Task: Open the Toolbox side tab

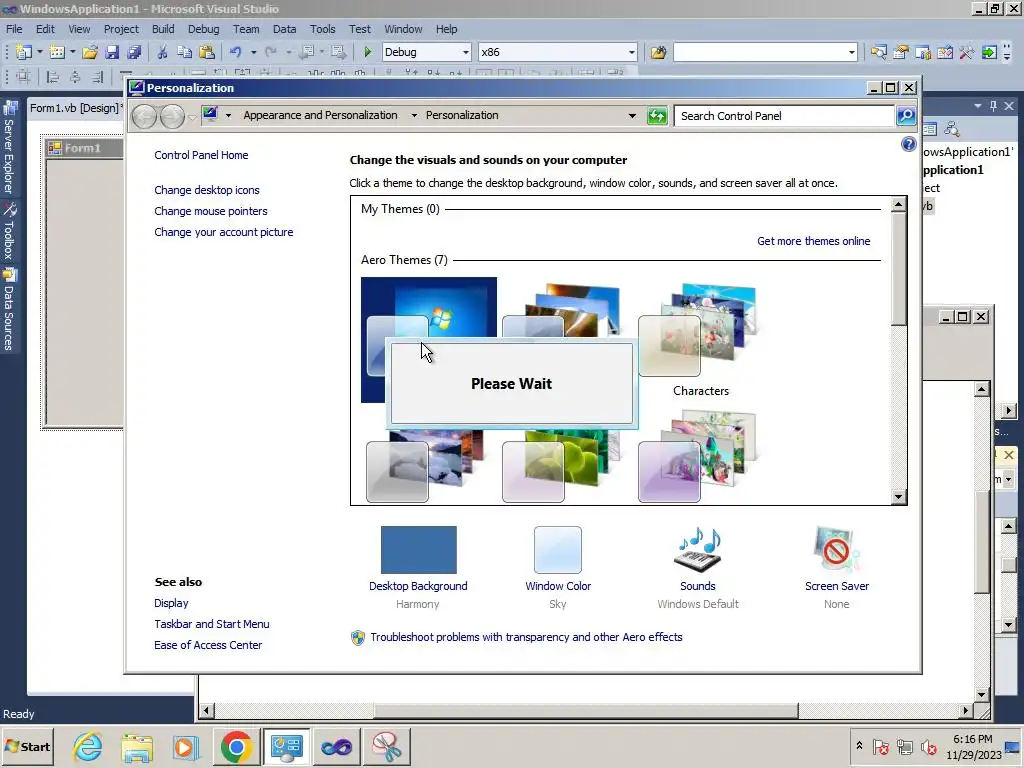Action: (9, 231)
